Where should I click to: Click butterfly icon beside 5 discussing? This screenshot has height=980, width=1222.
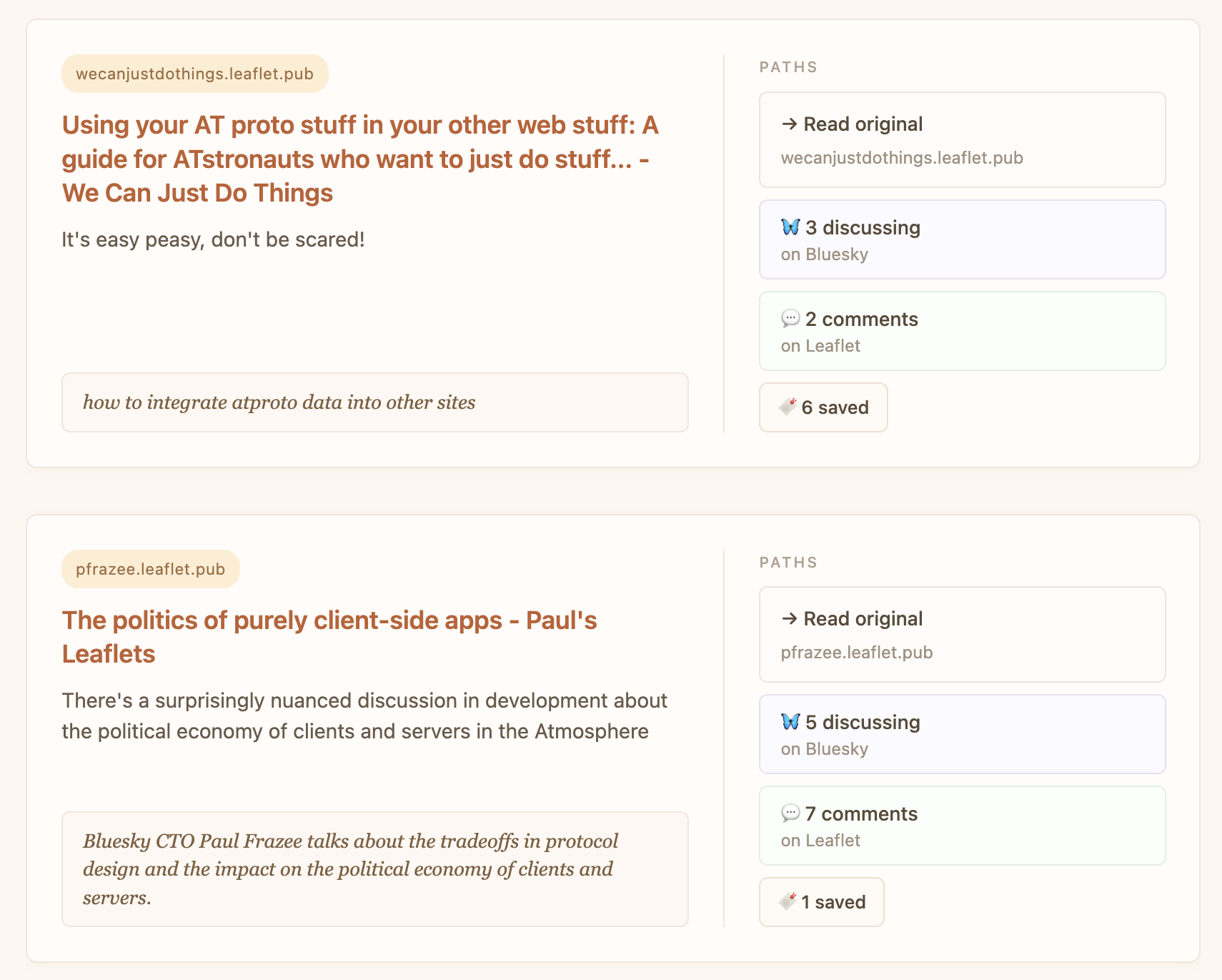(790, 722)
